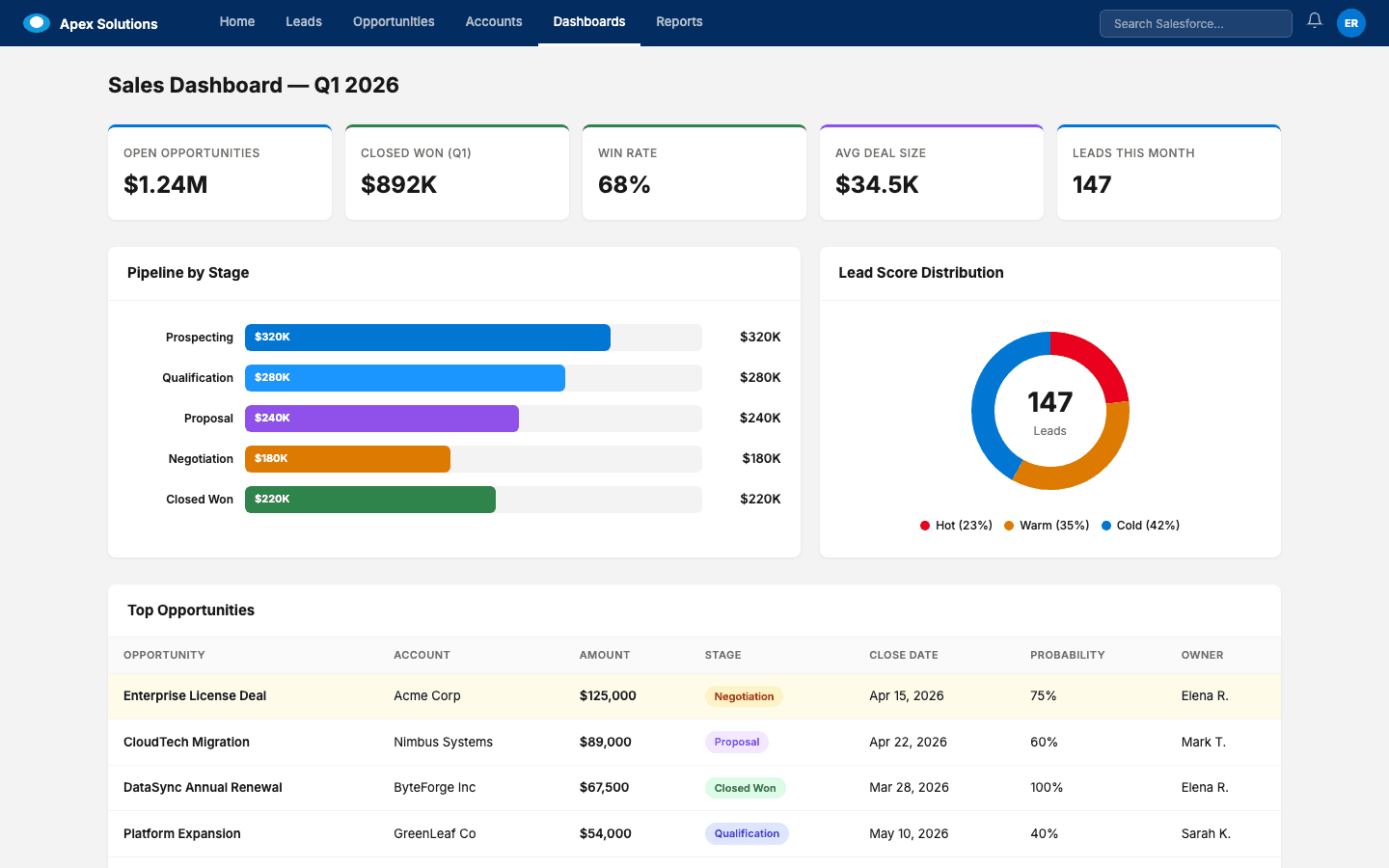Viewport: 1389px width, 868px height.
Task: Click the Negotiation stage badge in the table
Action: (744, 696)
